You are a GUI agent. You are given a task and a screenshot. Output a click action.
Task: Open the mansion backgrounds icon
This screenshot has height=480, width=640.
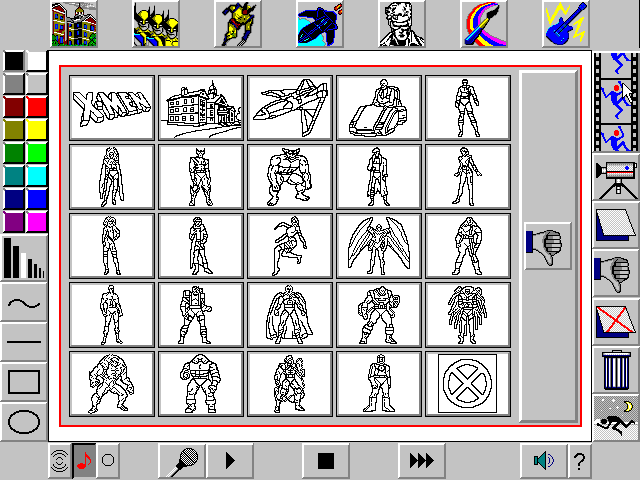click(74, 24)
